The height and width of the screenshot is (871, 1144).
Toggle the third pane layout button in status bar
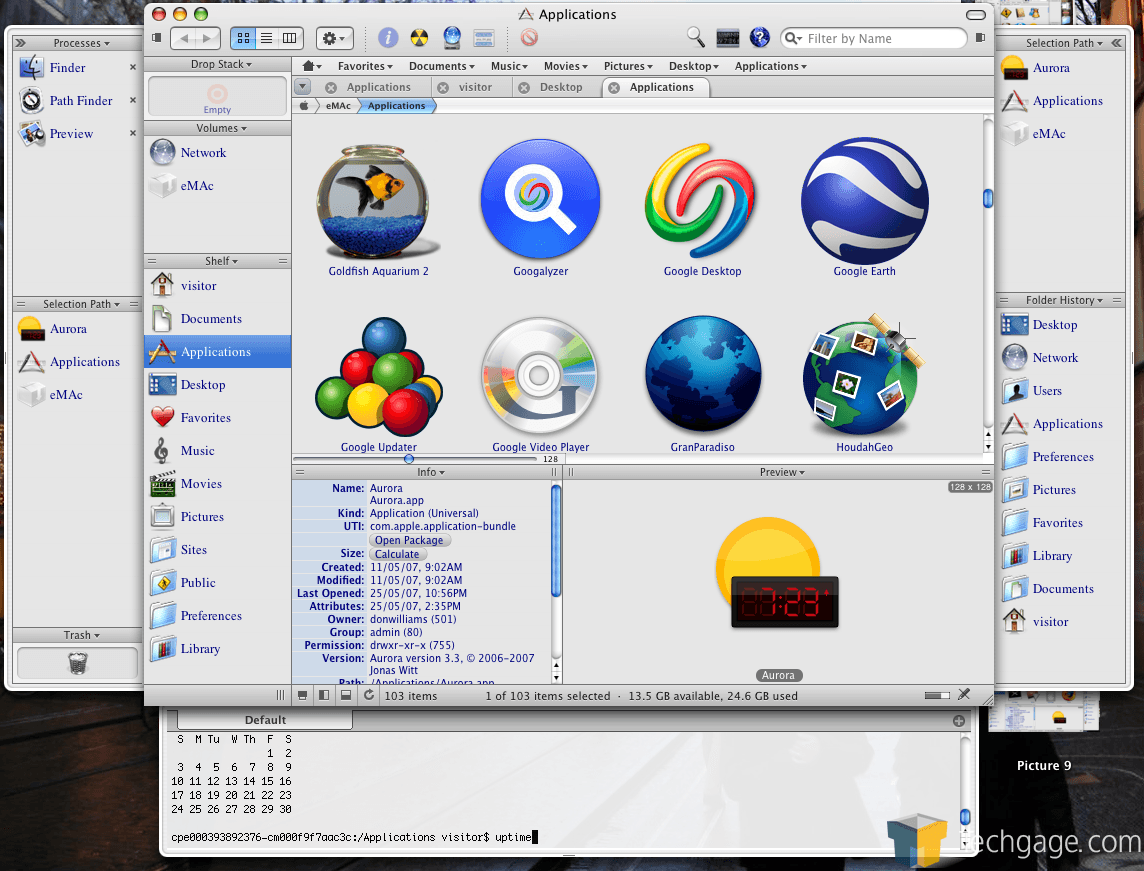click(346, 695)
